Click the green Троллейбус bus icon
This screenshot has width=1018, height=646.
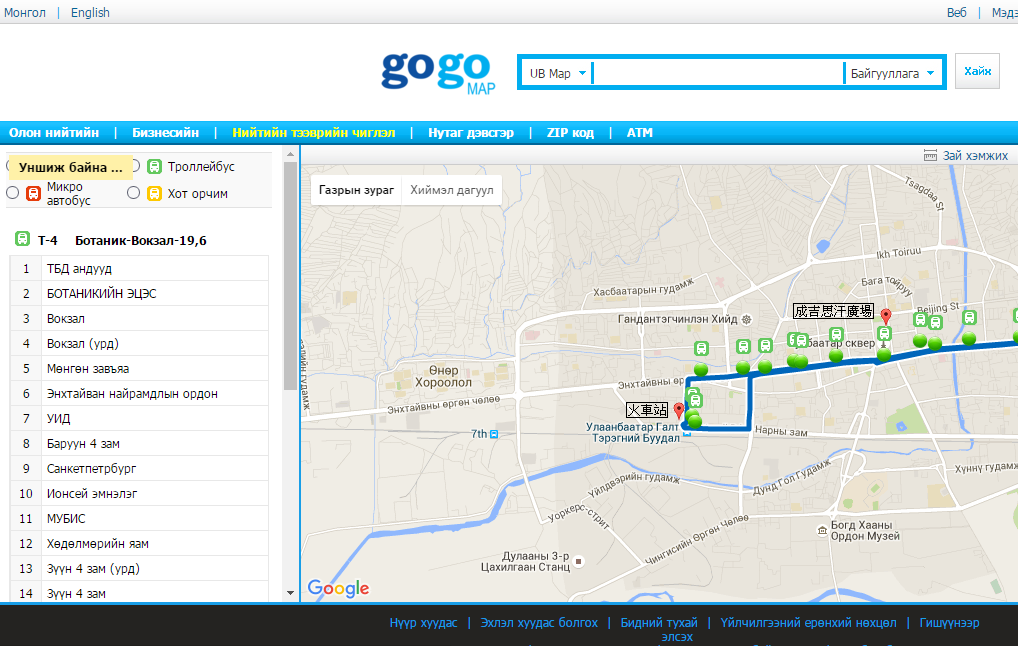(155, 167)
